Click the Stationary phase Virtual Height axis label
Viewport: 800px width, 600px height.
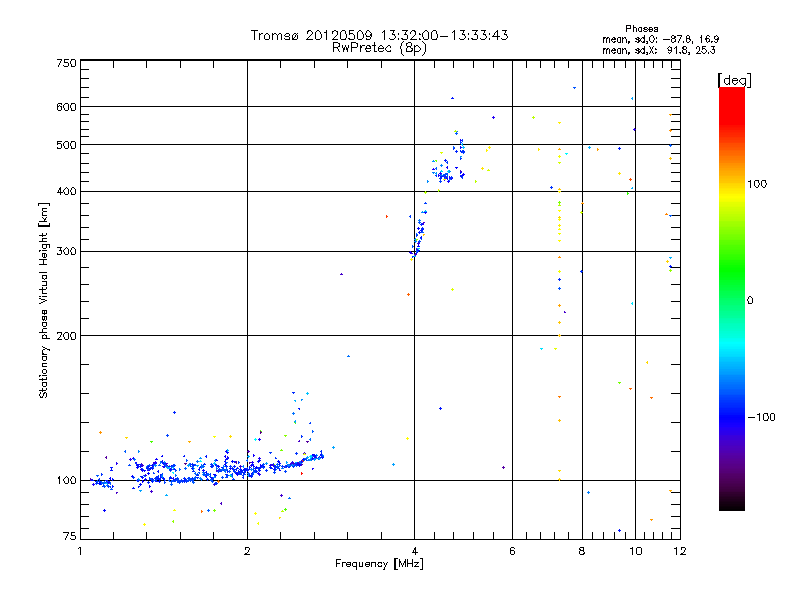pyautogui.click(x=43, y=301)
